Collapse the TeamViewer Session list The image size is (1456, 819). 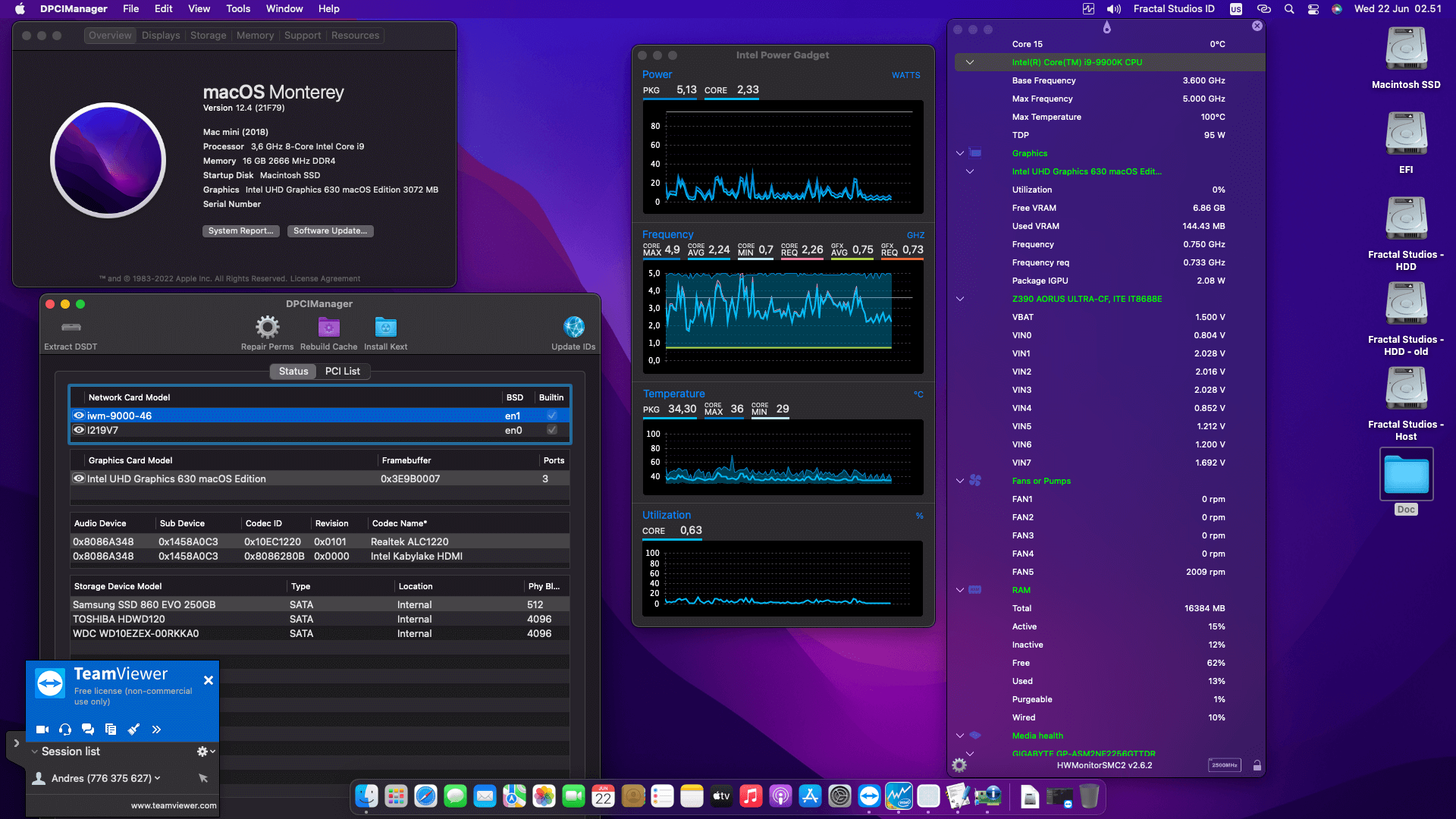click(x=34, y=752)
